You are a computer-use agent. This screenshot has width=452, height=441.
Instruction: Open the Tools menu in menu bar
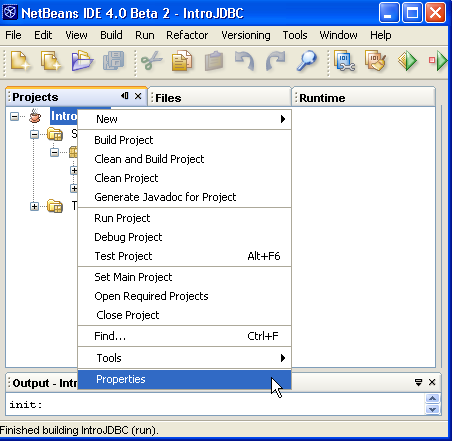[295, 35]
